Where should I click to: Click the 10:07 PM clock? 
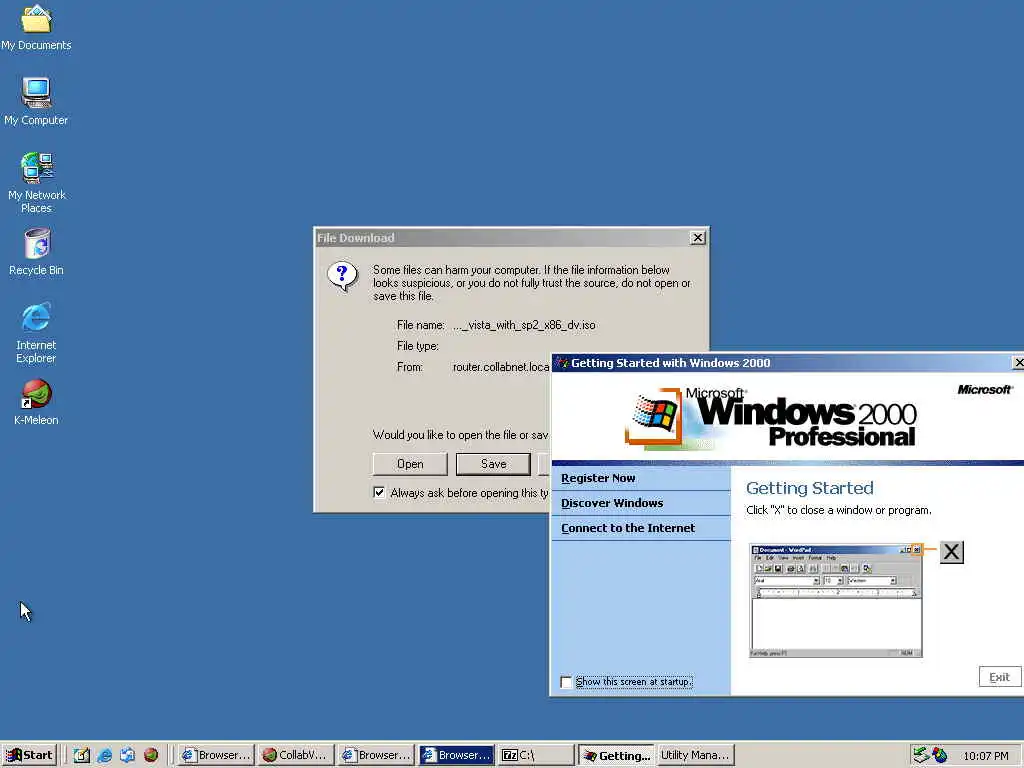tap(985, 756)
